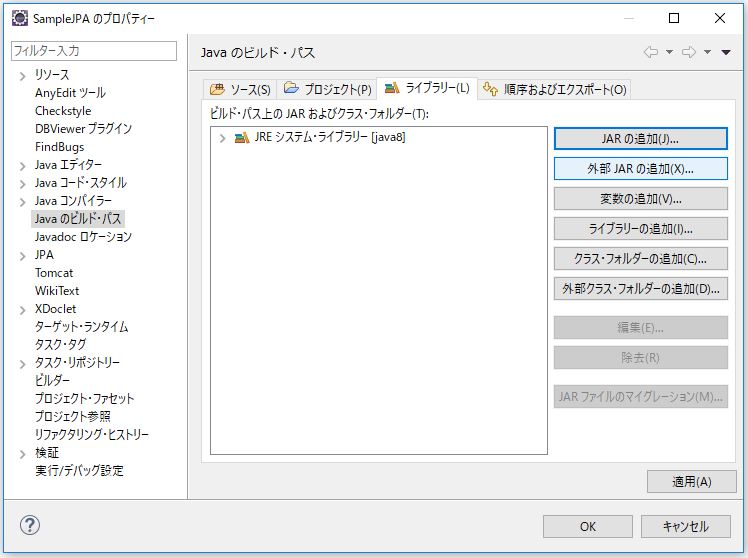Expand the JRE システム・ライブラリー node
Screen dimensions: 748x558
tap(222, 138)
